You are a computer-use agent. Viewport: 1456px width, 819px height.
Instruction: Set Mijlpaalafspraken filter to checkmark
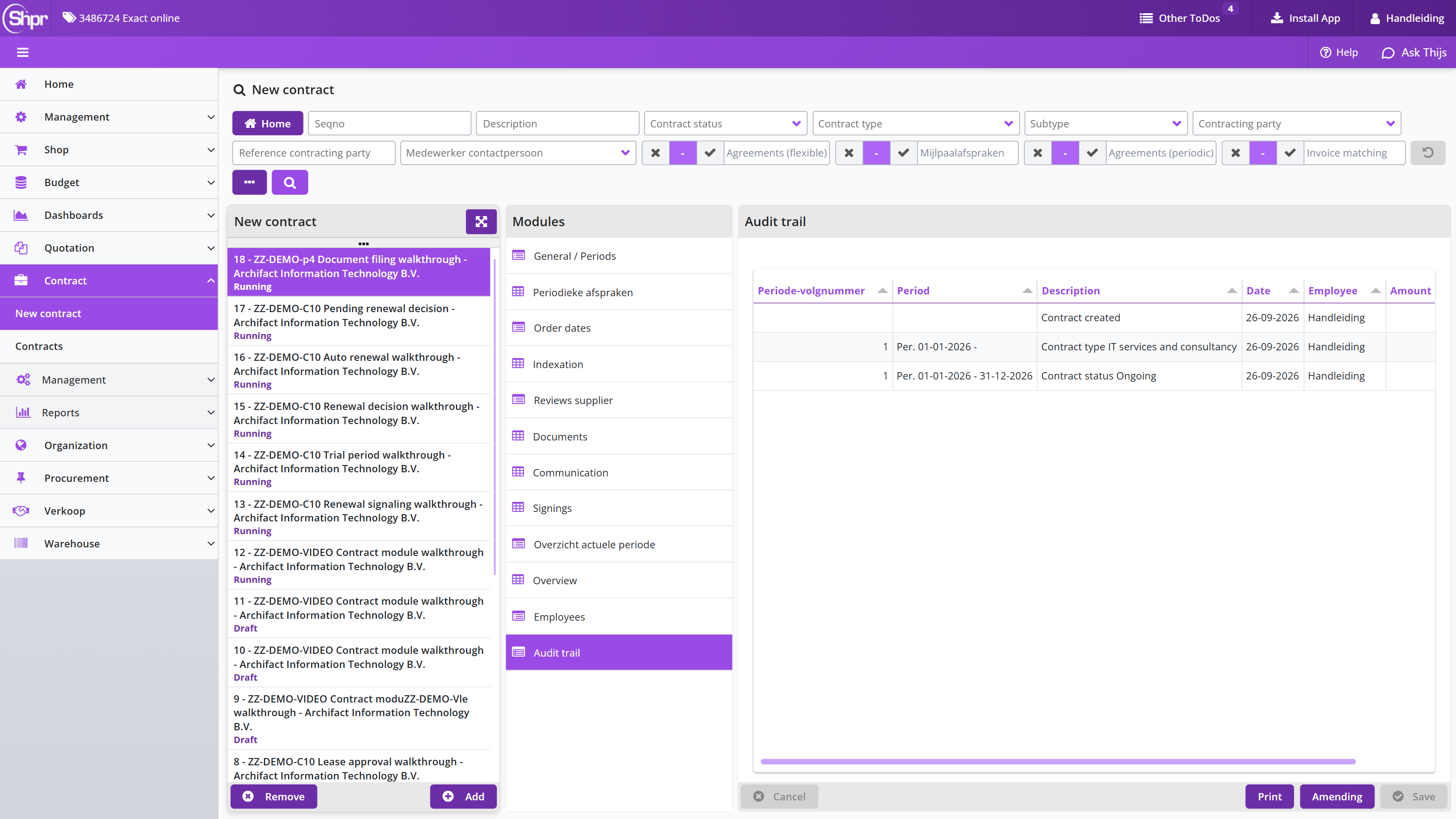[x=904, y=152]
